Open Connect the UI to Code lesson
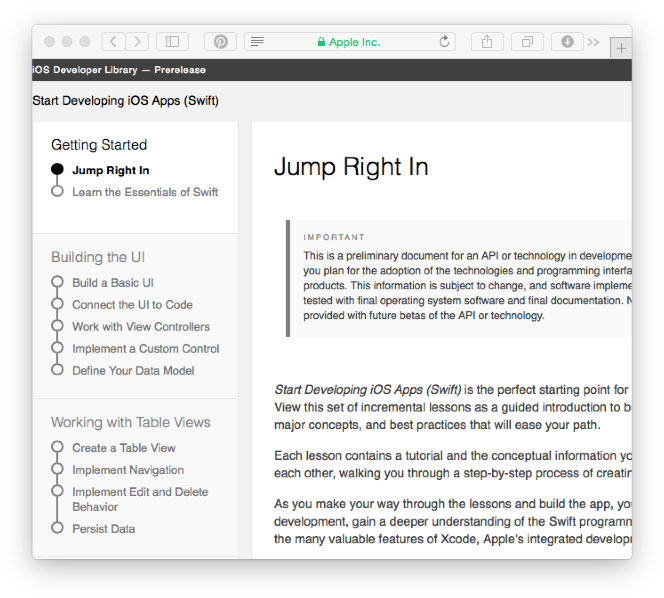The image size is (664, 598). tap(132, 305)
